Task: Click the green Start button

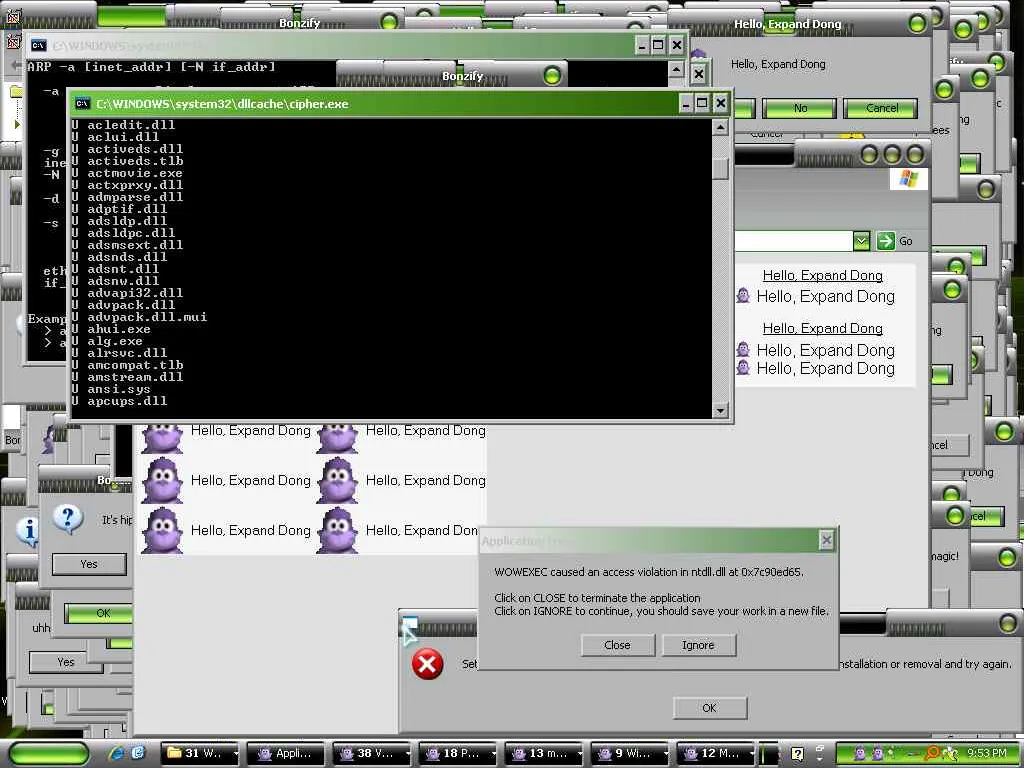Action: (x=49, y=754)
